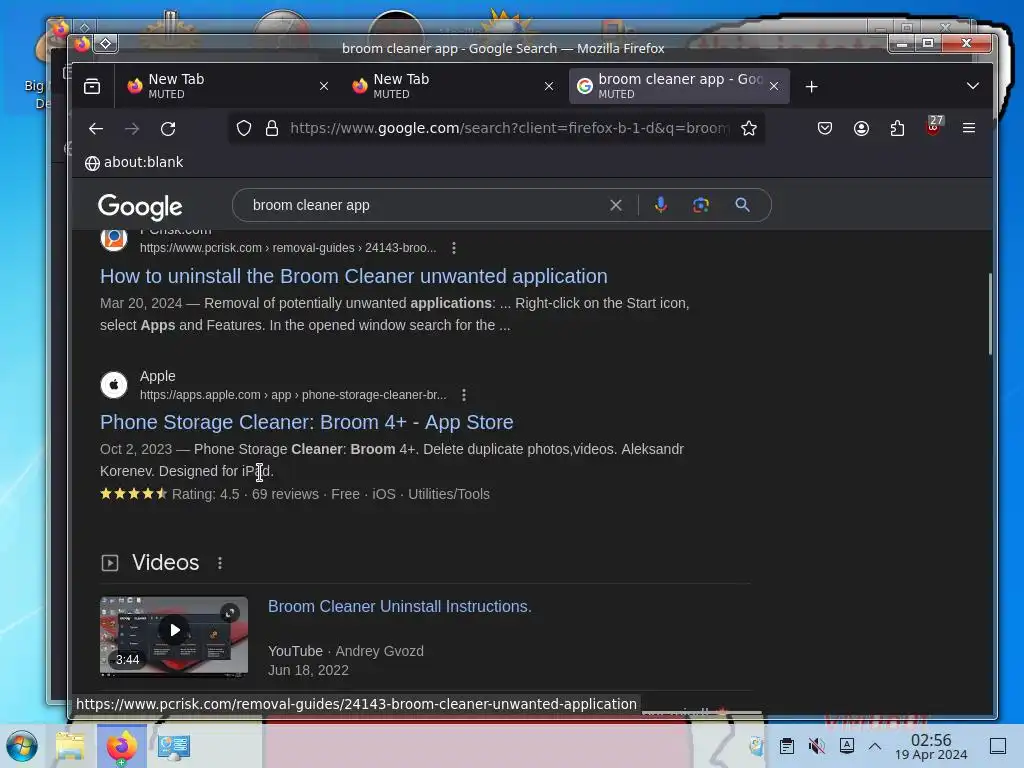Open about:blank bookmark in toolbar
This screenshot has height=768, width=1024.
pos(134,163)
